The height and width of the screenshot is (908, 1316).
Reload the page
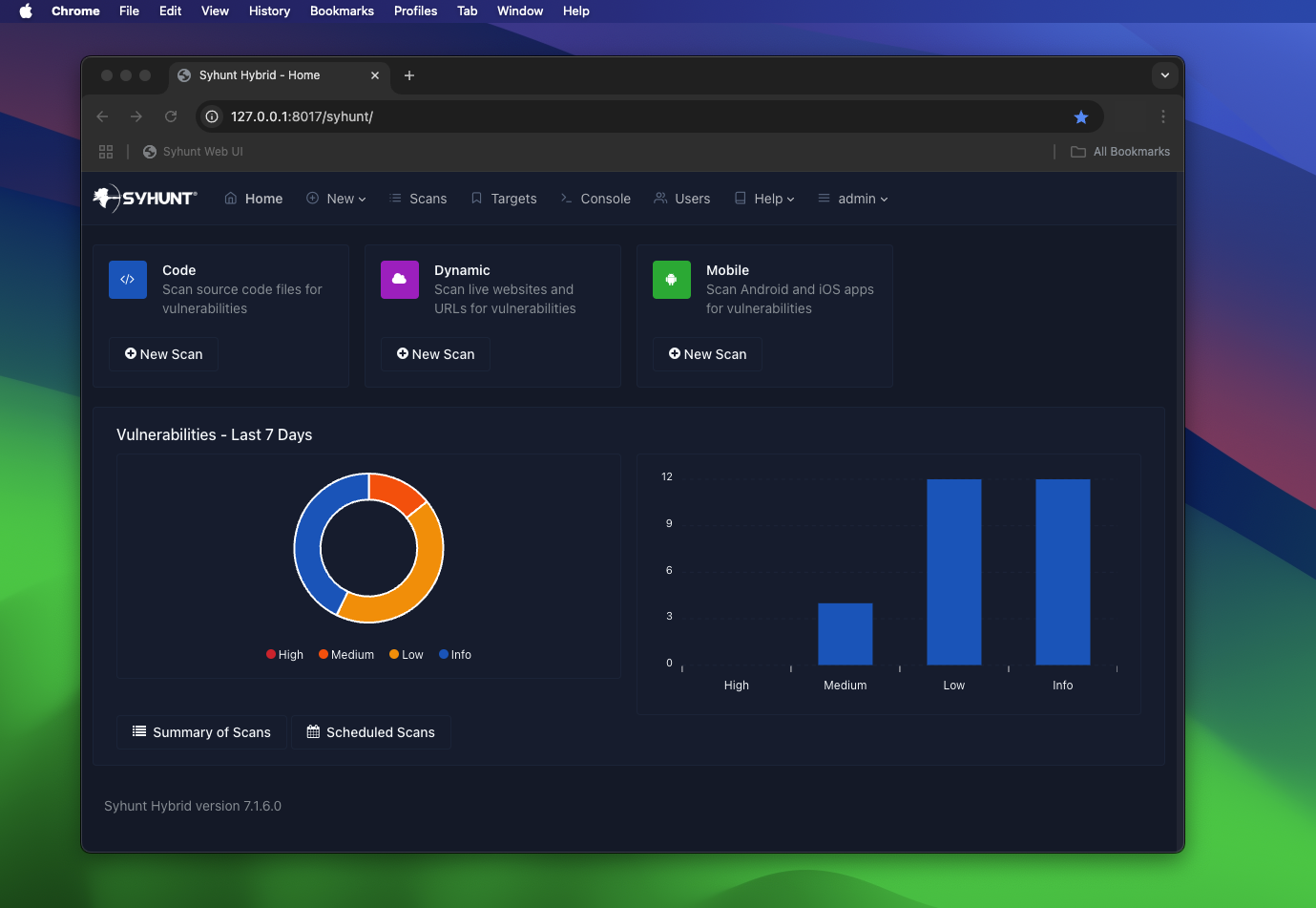(x=171, y=116)
